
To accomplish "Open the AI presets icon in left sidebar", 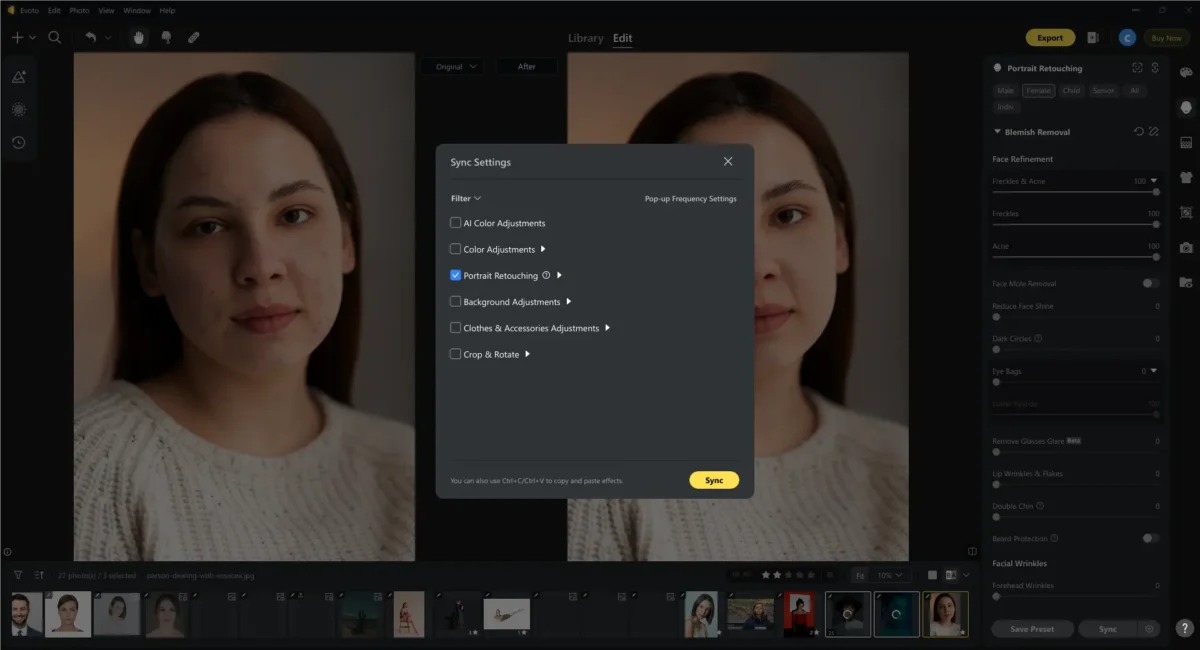I will [19, 77].
